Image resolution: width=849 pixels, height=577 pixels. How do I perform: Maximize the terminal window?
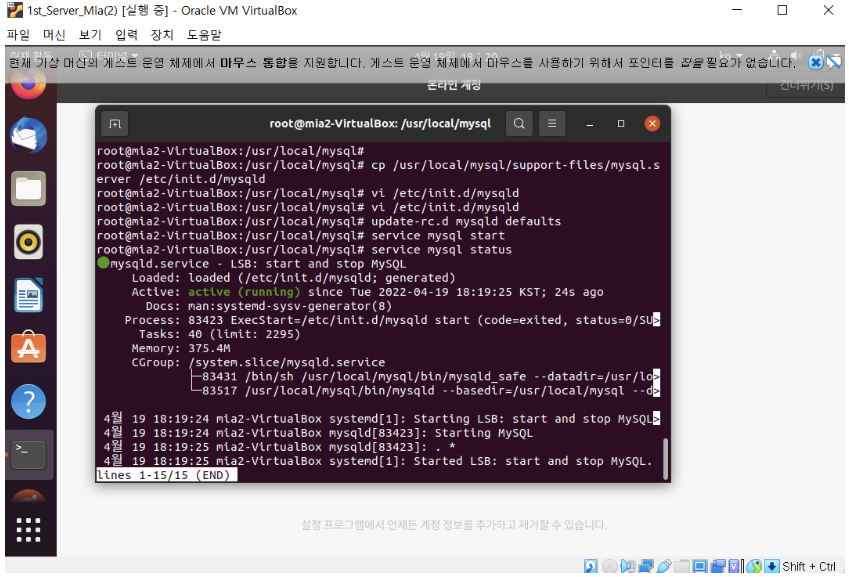pyautogui.click(x=621, y=124)
